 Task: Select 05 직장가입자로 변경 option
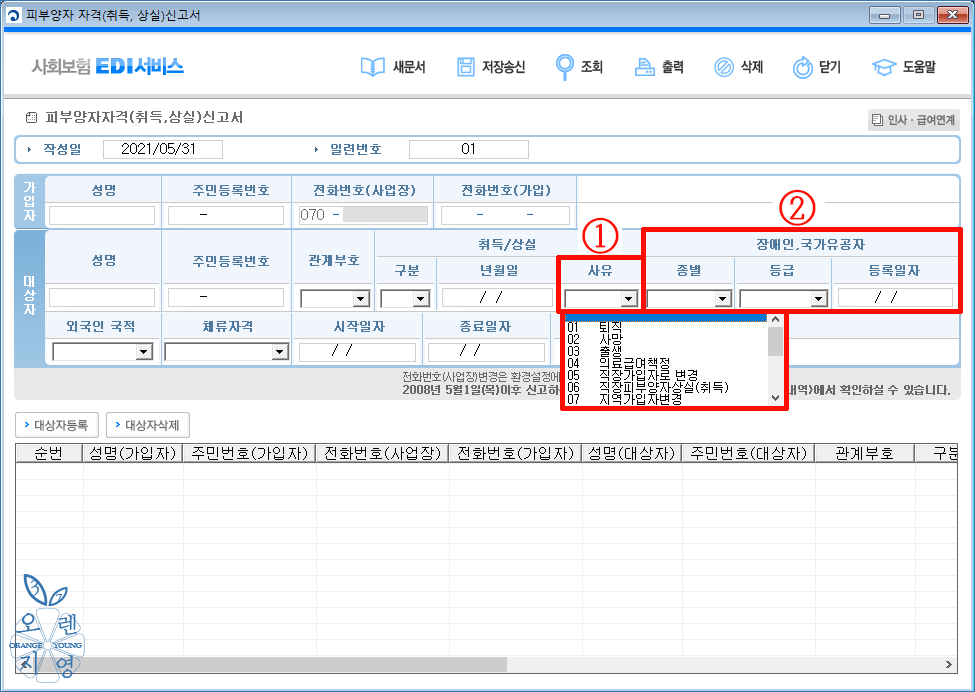point(667,376)
